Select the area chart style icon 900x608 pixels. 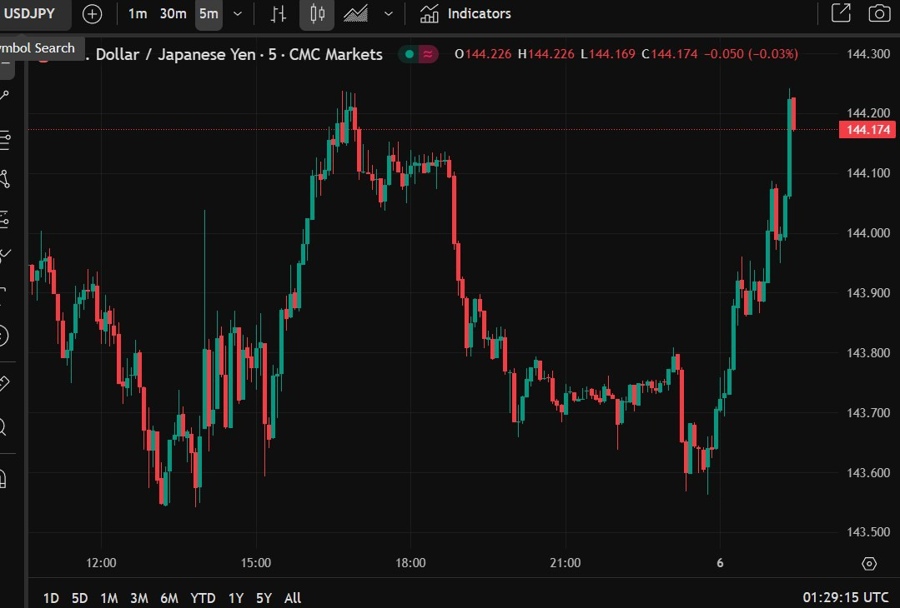(355, 14)
